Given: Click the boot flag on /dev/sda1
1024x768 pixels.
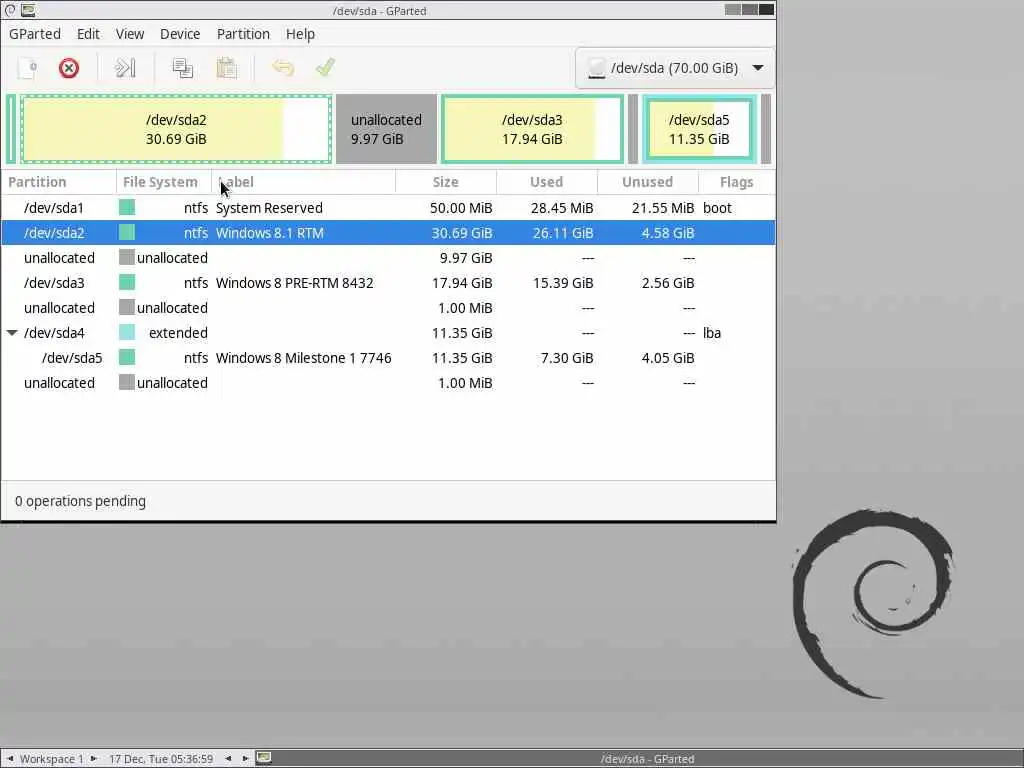Looking at the screenshot, I should click(717, 208).
